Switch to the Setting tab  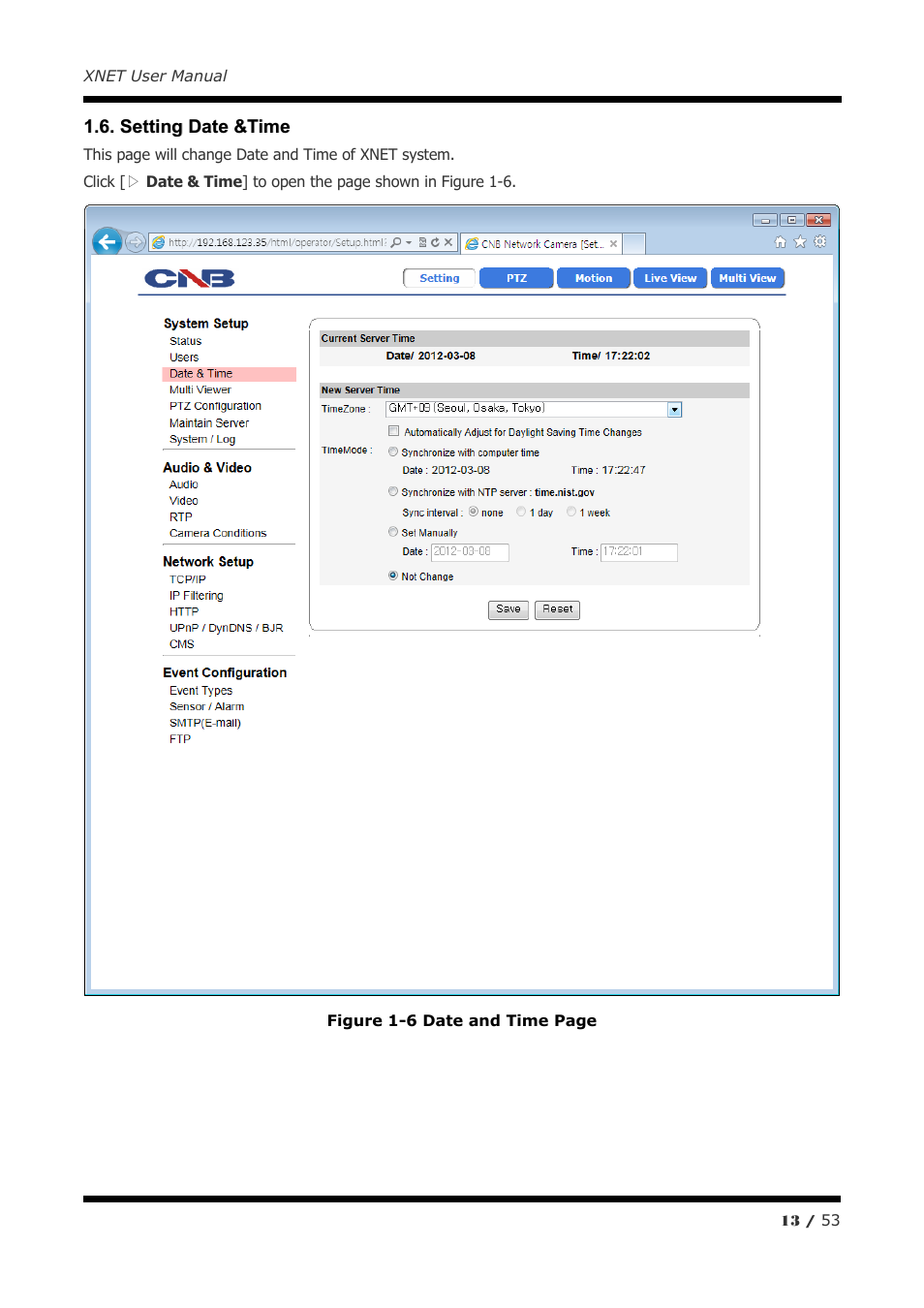[x=440, y=278]
